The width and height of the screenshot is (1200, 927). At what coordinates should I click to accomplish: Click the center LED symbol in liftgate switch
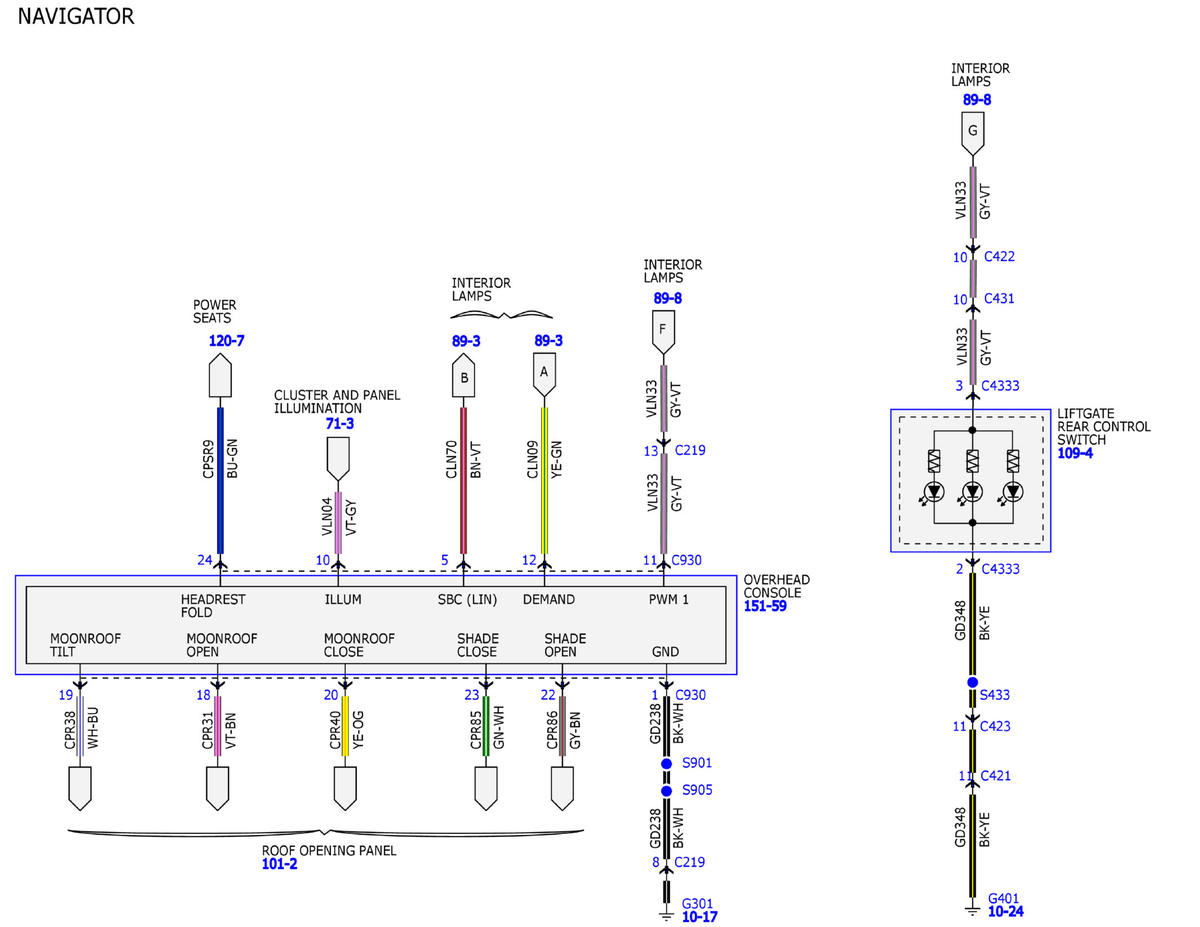[x=972, y=491]
